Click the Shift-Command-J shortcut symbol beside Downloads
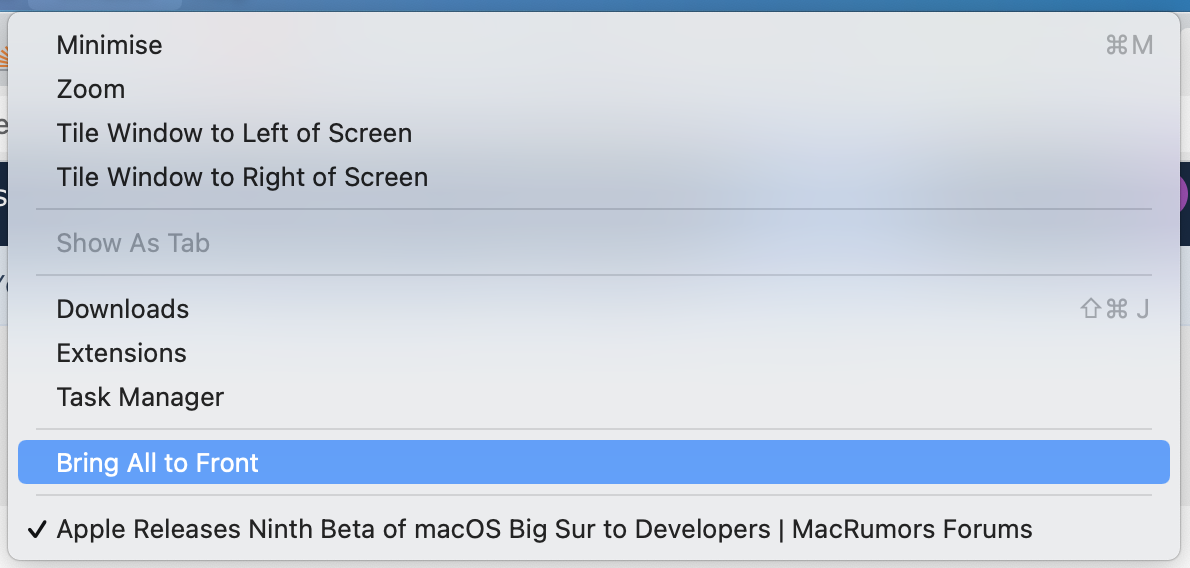The height and width of the screenshot is (568, 1190). [1114, 309]
